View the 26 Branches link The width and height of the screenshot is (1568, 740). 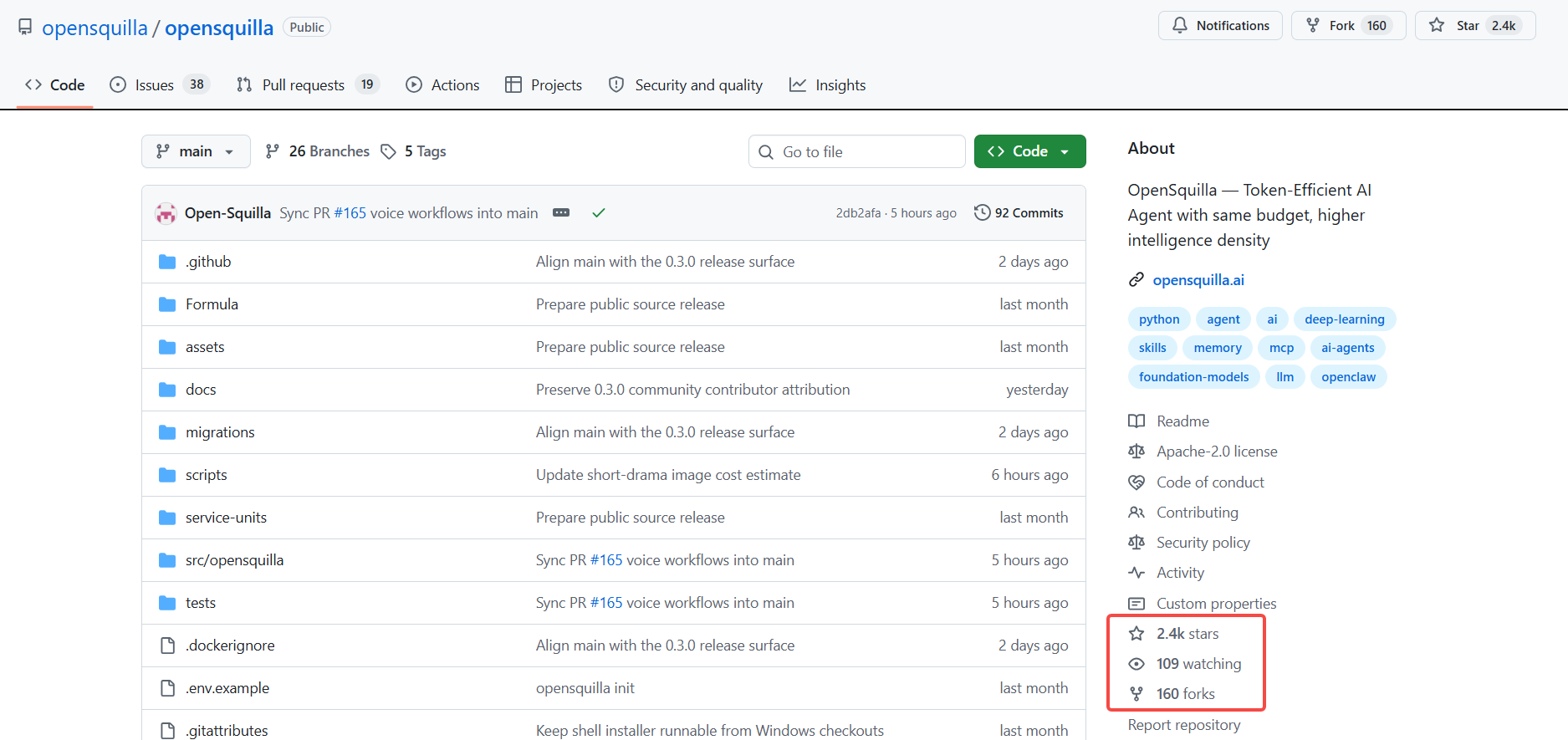point(317,151)
